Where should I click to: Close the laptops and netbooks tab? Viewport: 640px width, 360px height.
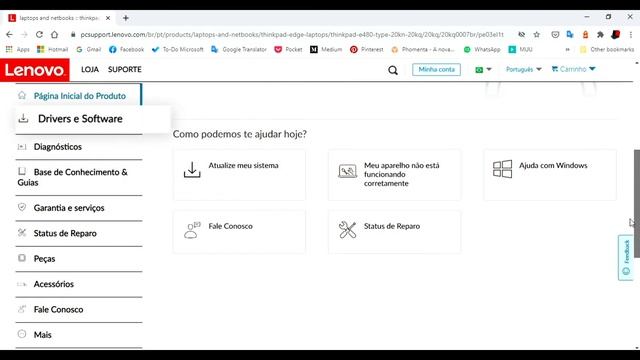click(108, 18)
